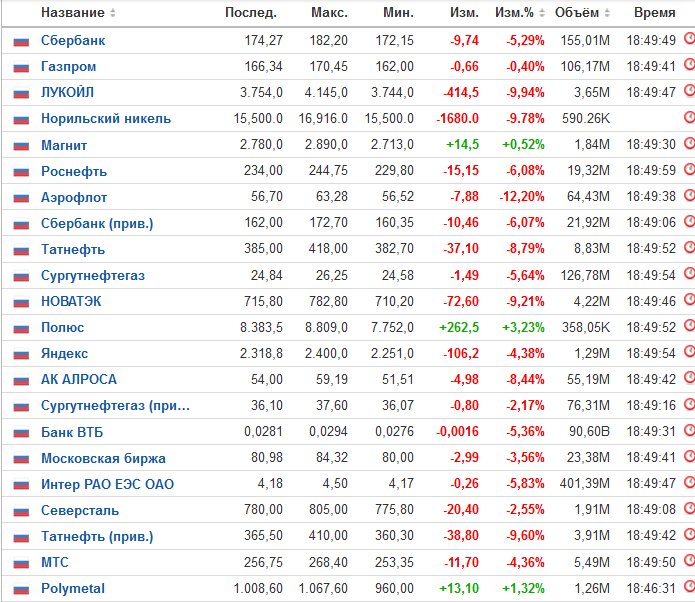Open the Polymetal stock link

tap(73, 588)
